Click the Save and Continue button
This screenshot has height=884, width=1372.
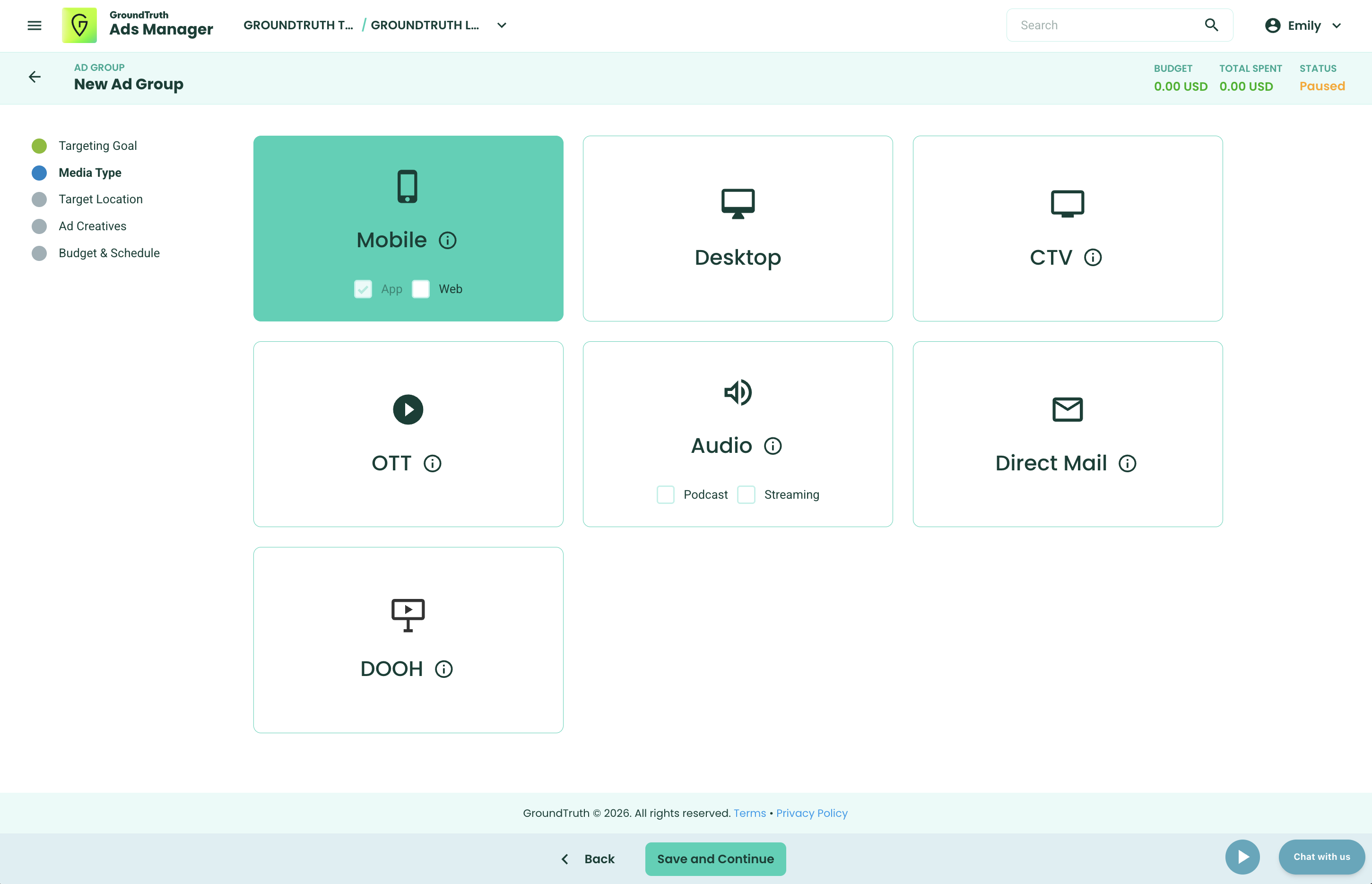click(715, 859)
